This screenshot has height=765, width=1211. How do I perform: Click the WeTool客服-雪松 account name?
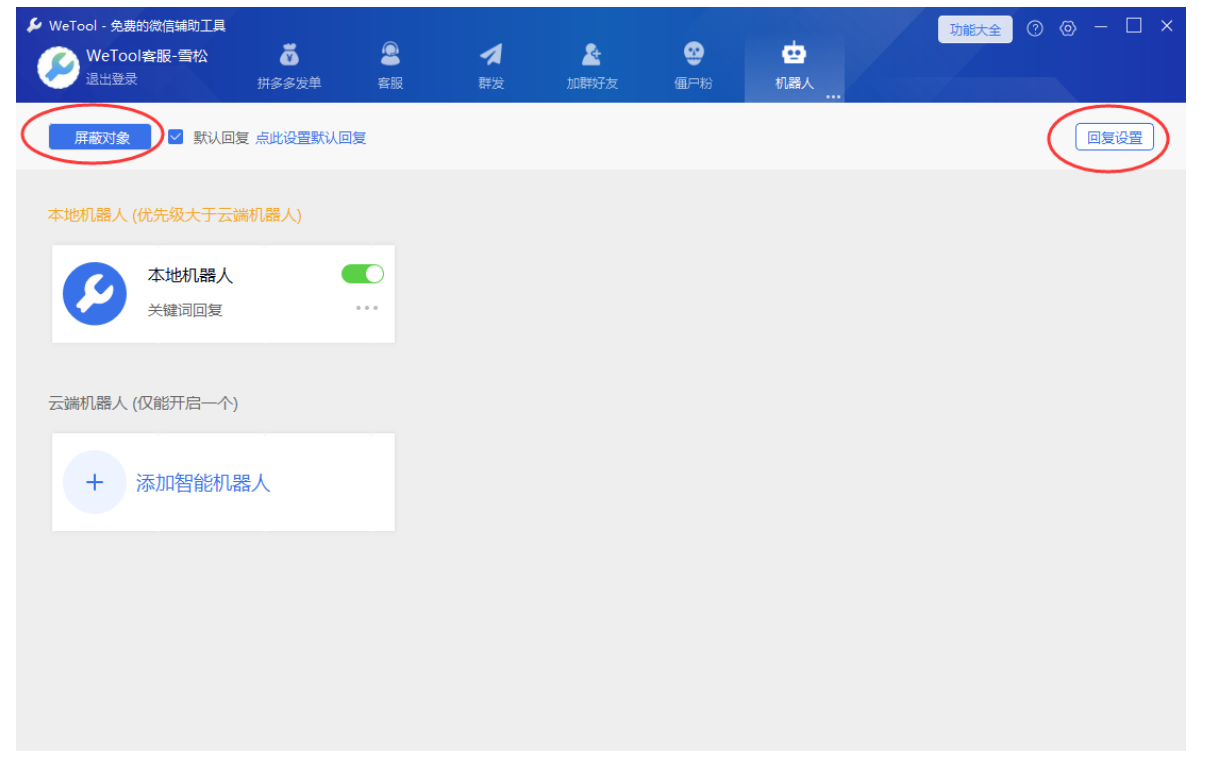pos(148,56)
